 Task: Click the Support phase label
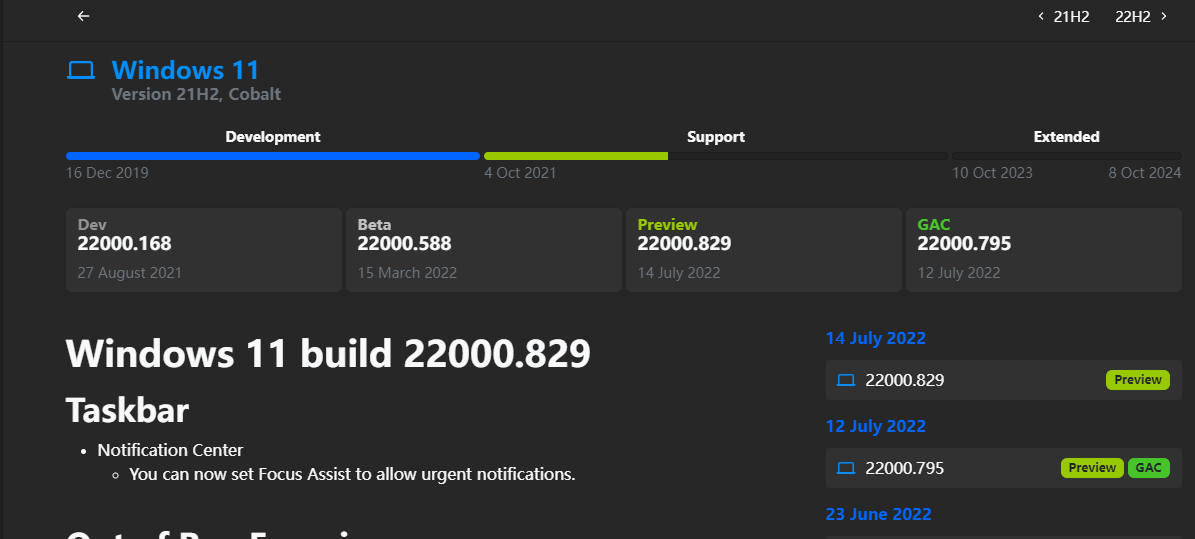pyautogui.click(x=716, y=137)
